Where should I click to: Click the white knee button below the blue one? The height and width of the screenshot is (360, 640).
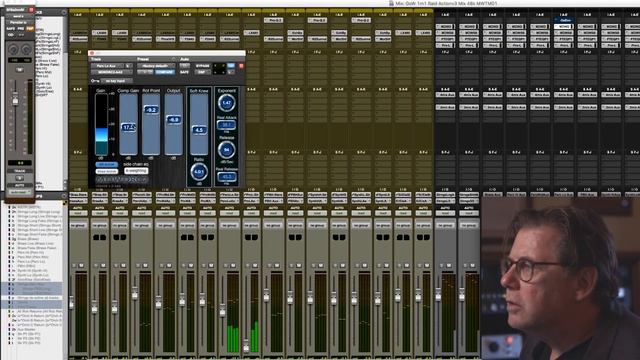[x=107, y=171]
